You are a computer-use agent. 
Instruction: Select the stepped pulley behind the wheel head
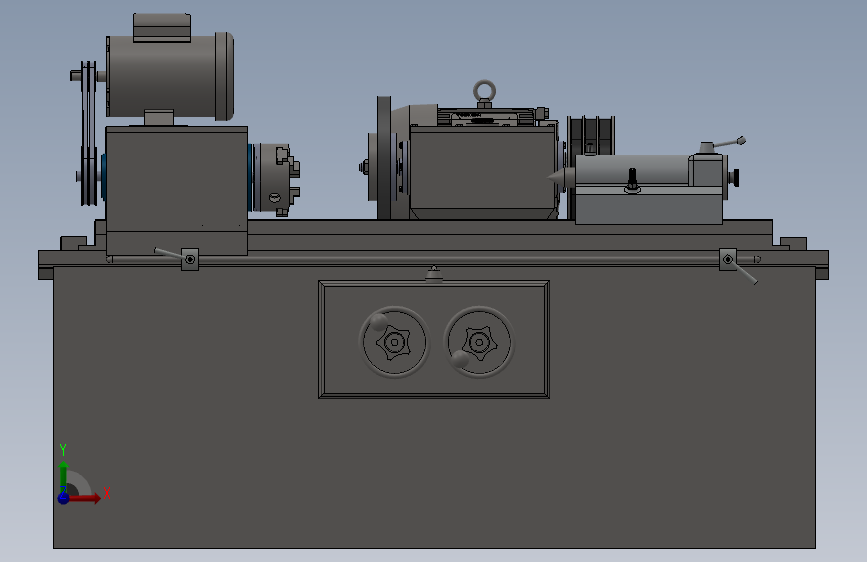tap(591, 136)
